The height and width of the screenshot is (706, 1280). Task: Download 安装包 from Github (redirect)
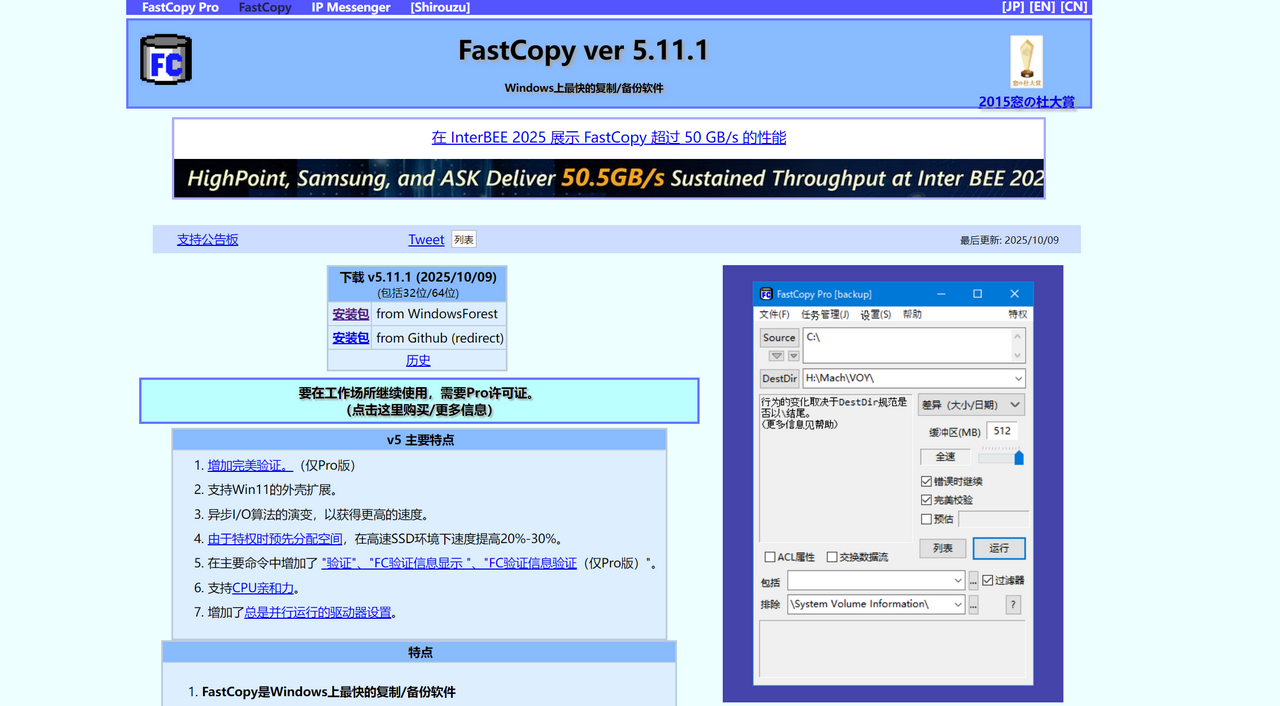tap(350, 337)
